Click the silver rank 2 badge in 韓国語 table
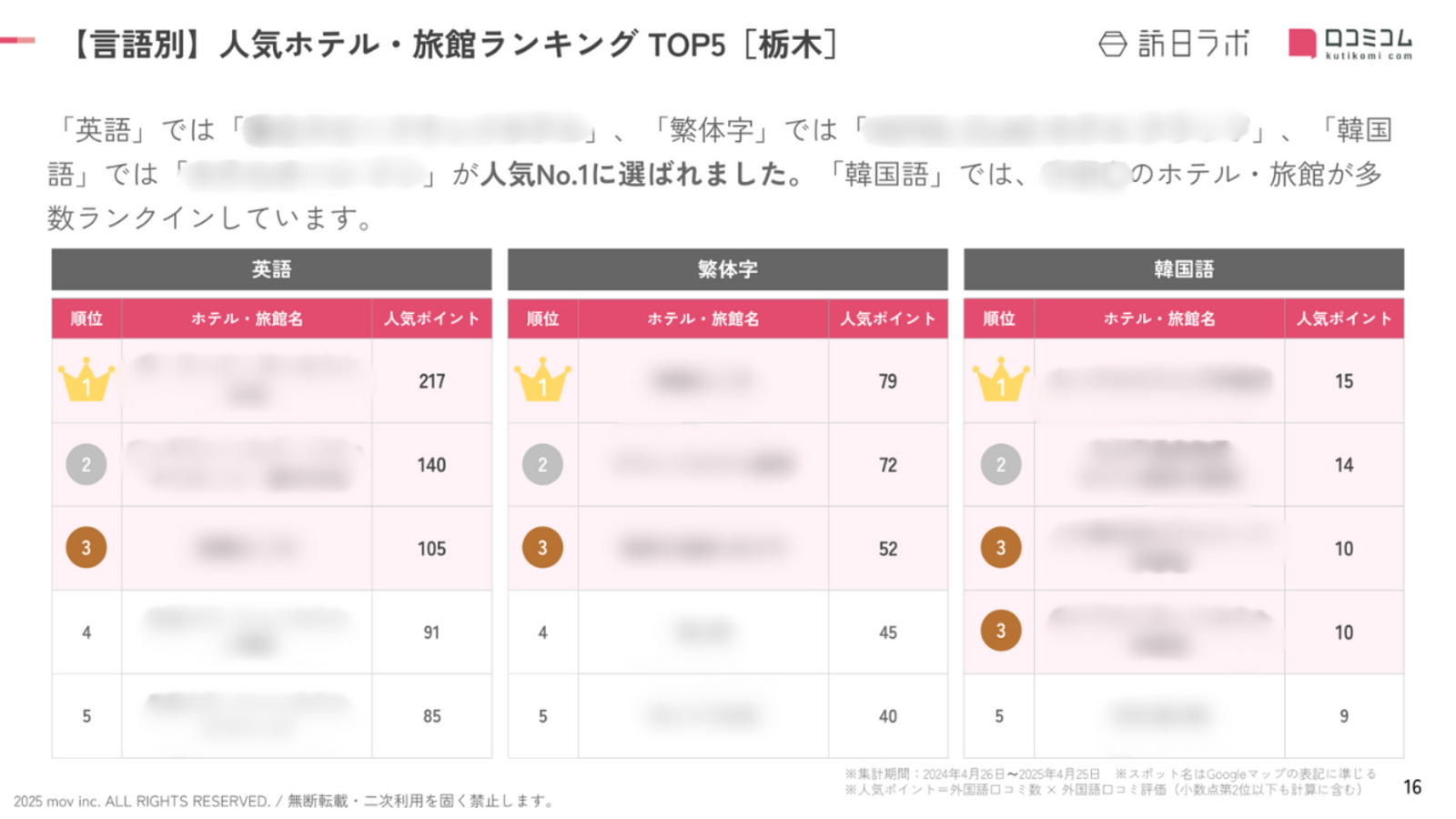This screenshot has height=819, width=1456. 1000,464
